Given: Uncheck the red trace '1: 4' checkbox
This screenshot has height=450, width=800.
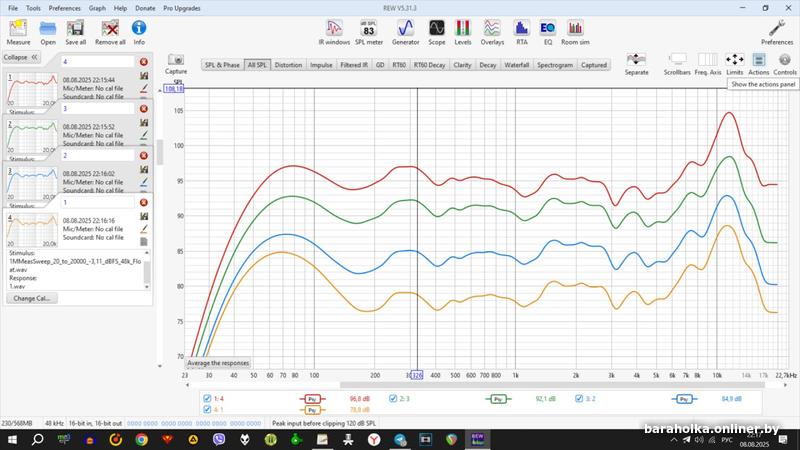Looking at the screenshot, I should point(207,398).
